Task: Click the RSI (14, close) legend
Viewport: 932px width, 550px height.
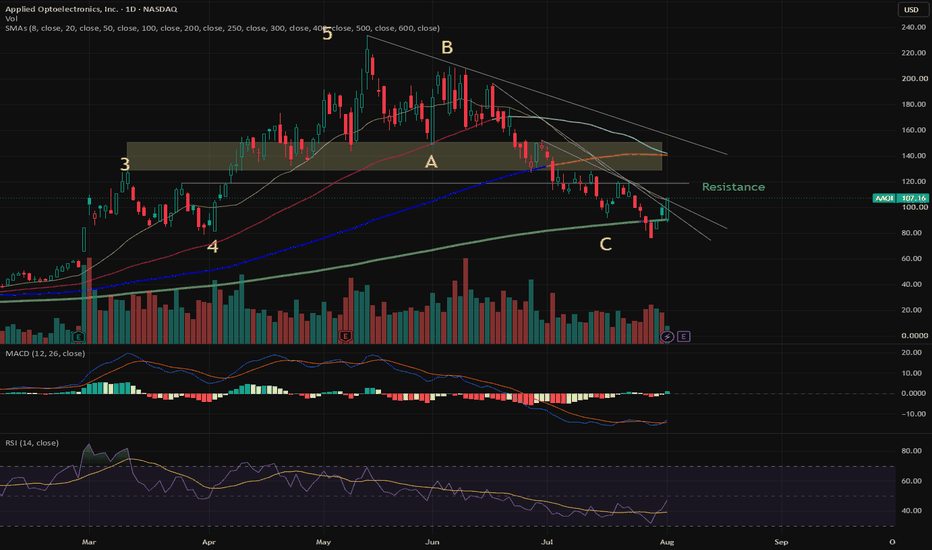Action: click(32, 443)
